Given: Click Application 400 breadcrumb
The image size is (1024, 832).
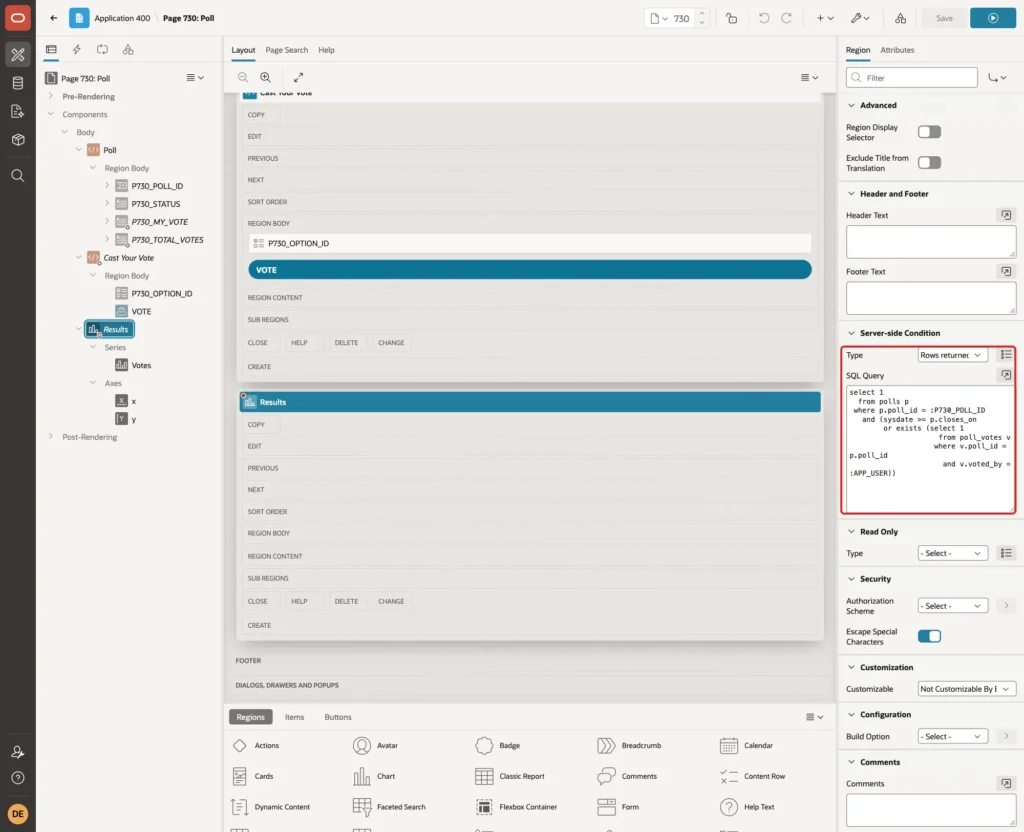Looking at the screenshot, I should 122,18.
